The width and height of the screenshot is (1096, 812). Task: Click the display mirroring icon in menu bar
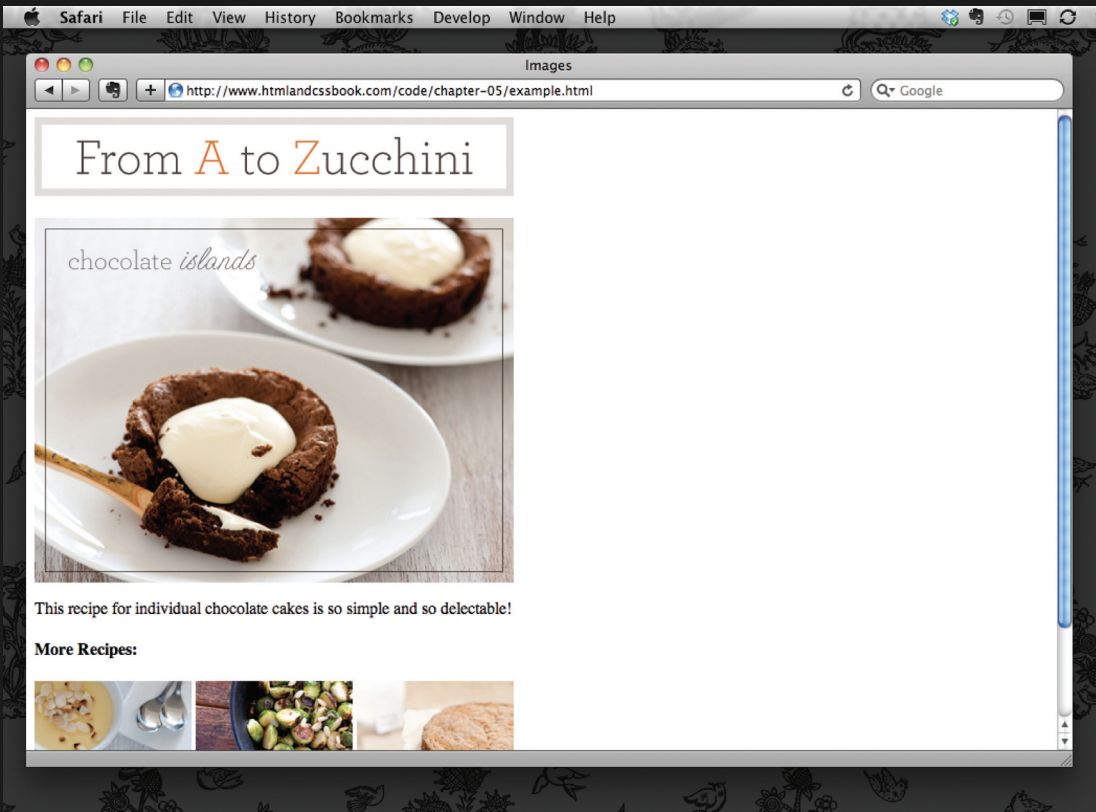click(1036, 17)
